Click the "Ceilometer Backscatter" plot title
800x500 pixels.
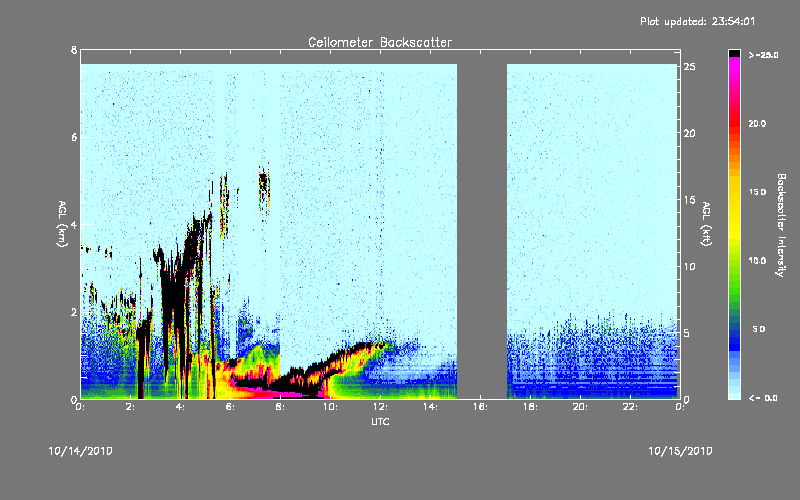[380, 42]
